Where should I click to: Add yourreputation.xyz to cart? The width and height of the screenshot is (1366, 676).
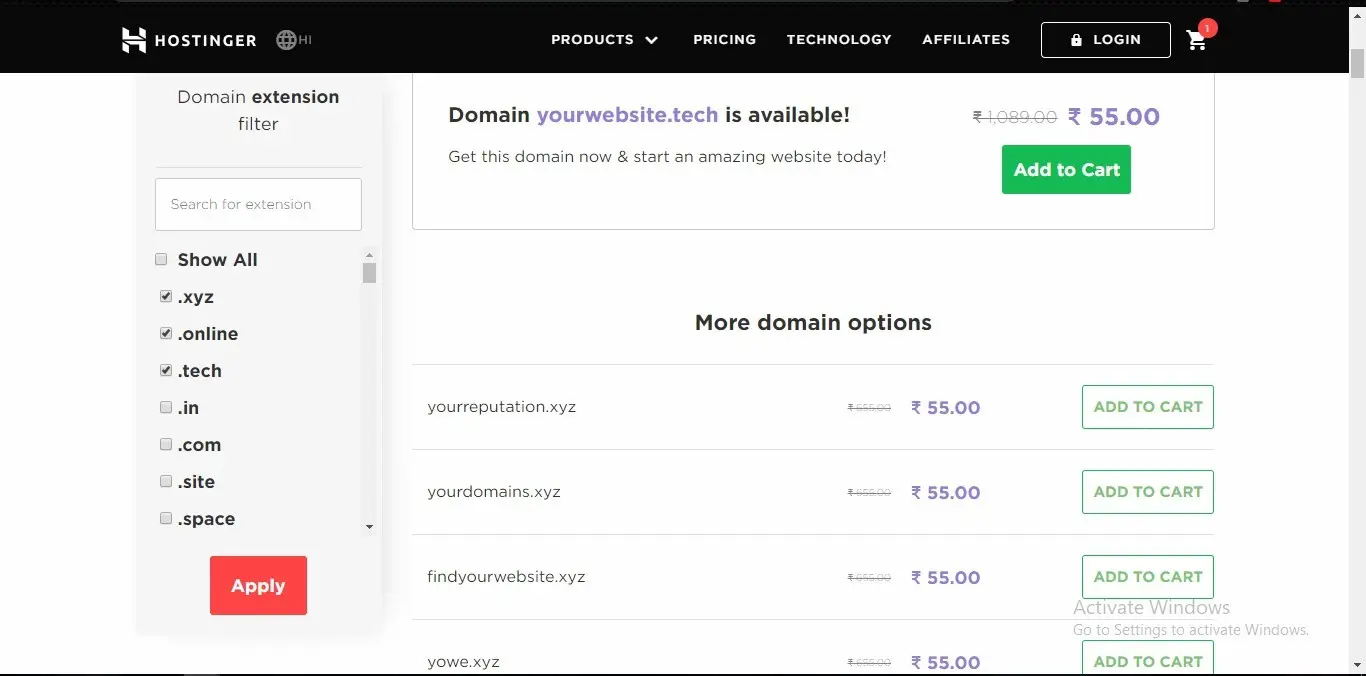pos(1147,407)
